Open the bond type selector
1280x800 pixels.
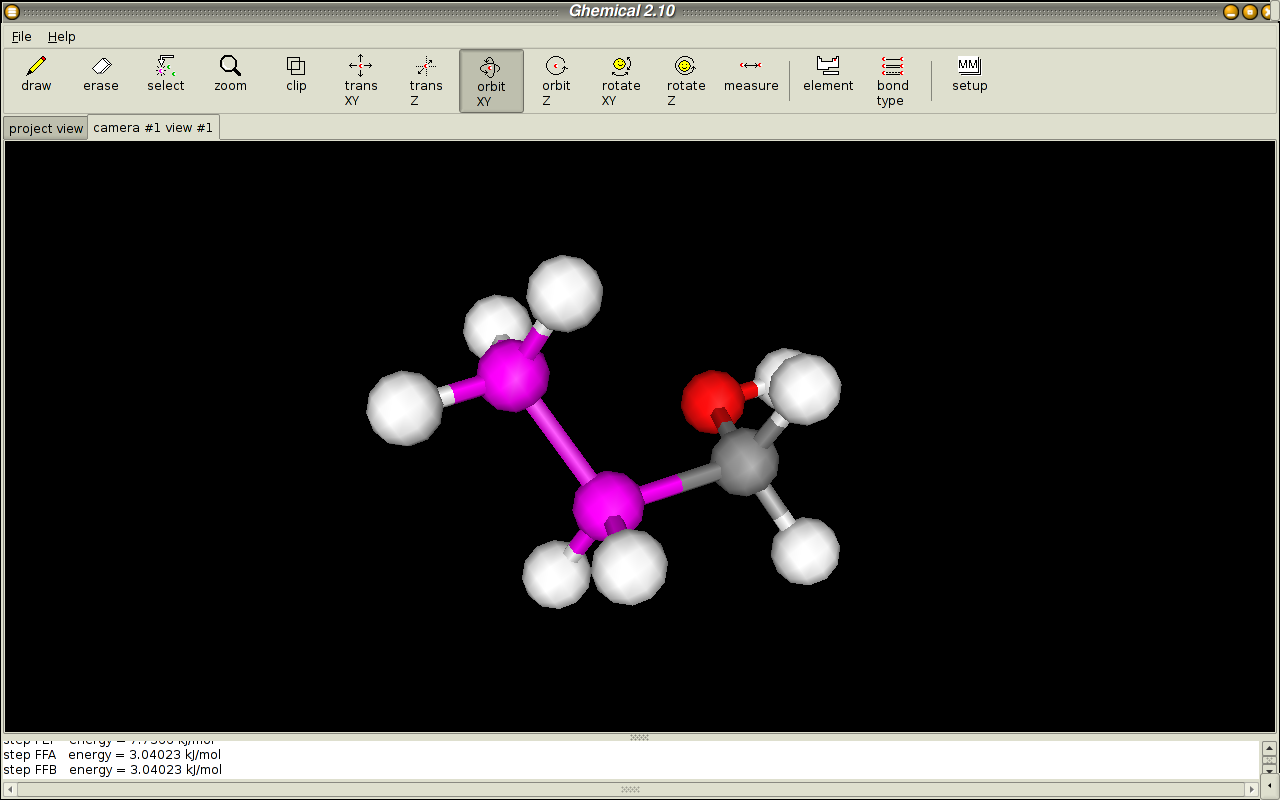(x=892, y=80)
